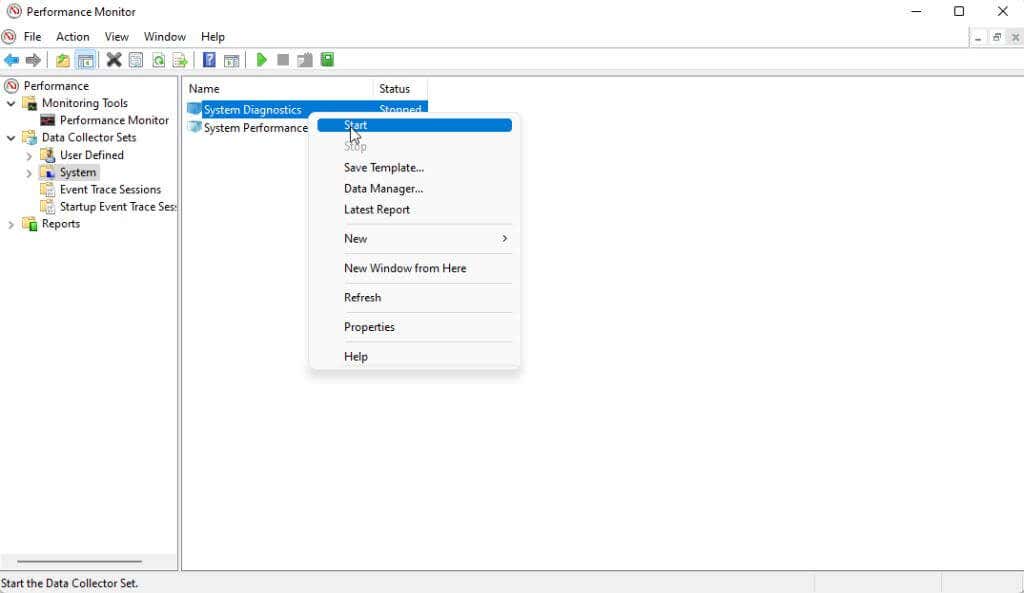Click the Forward arrow in toolbar
Image resolution: width=1024 pixels, height=593 pixels.
pyautogui.click(x=33, y=60)
